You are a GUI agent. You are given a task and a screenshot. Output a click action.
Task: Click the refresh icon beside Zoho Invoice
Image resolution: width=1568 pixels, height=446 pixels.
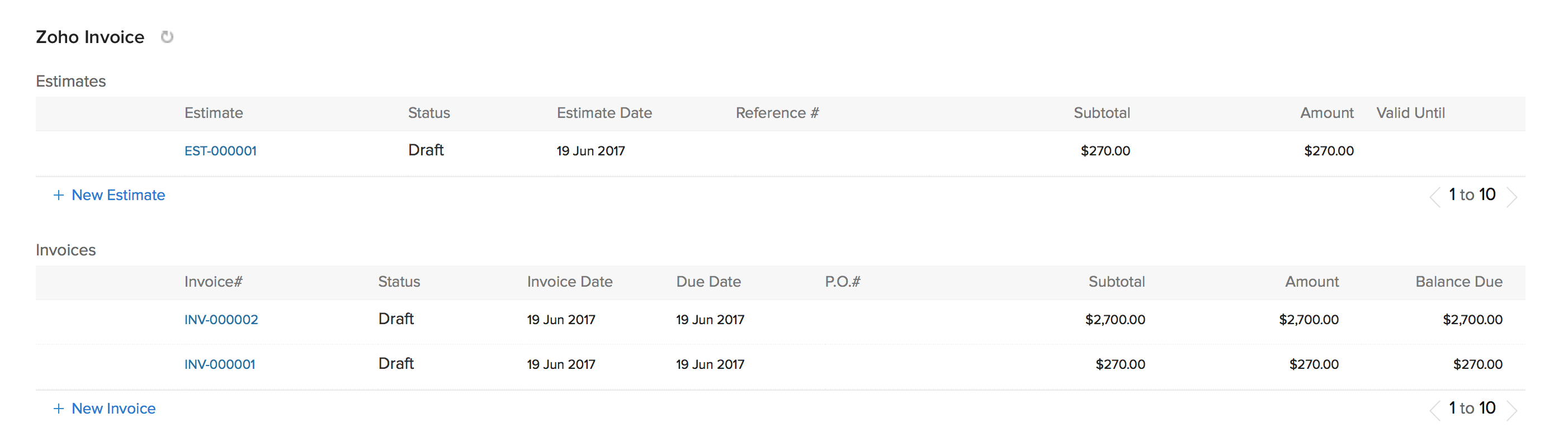point(167,37)
